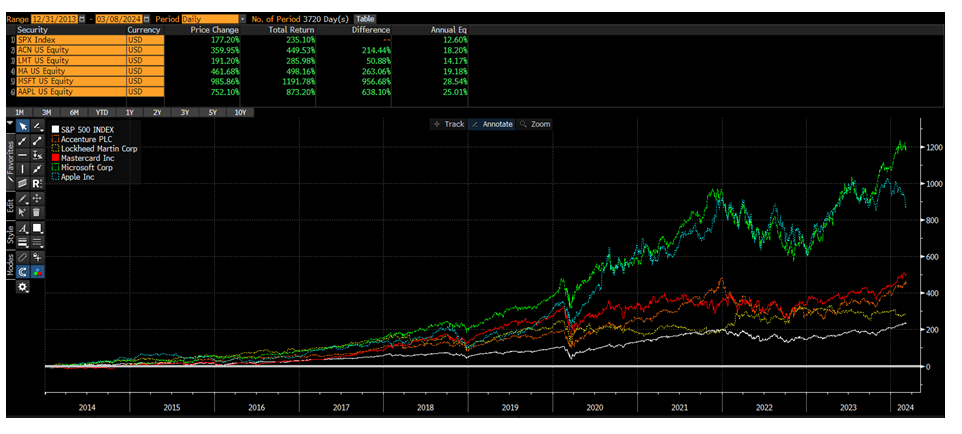Open the gear settings icon in toolbar
962x434 pixels.
point(23,286)
